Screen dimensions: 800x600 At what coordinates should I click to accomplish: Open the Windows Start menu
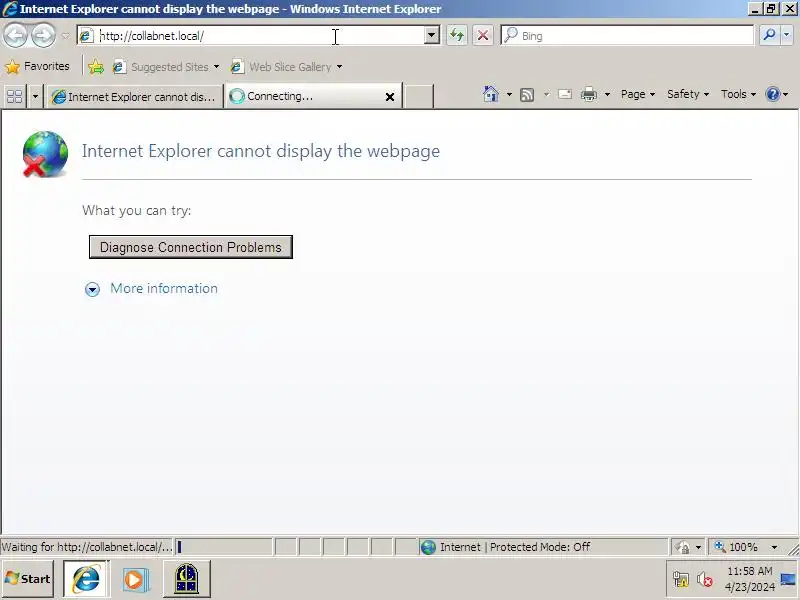[x=28, y=579]
